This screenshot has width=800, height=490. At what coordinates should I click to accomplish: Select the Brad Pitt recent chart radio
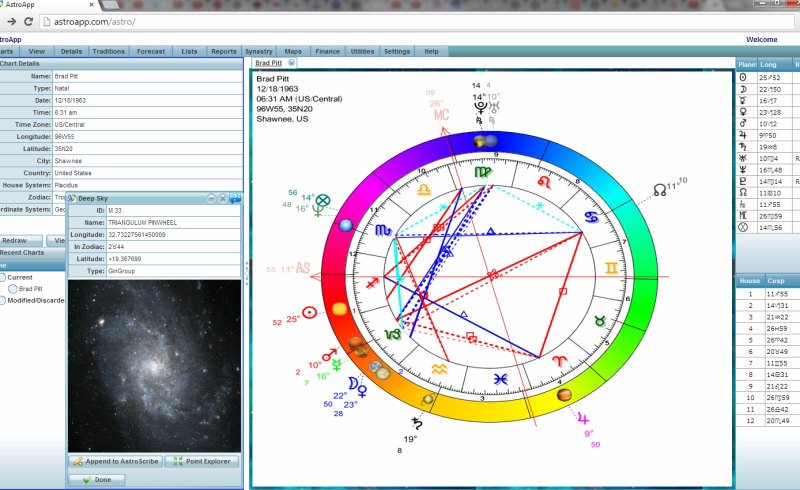(x=12, y=288)
